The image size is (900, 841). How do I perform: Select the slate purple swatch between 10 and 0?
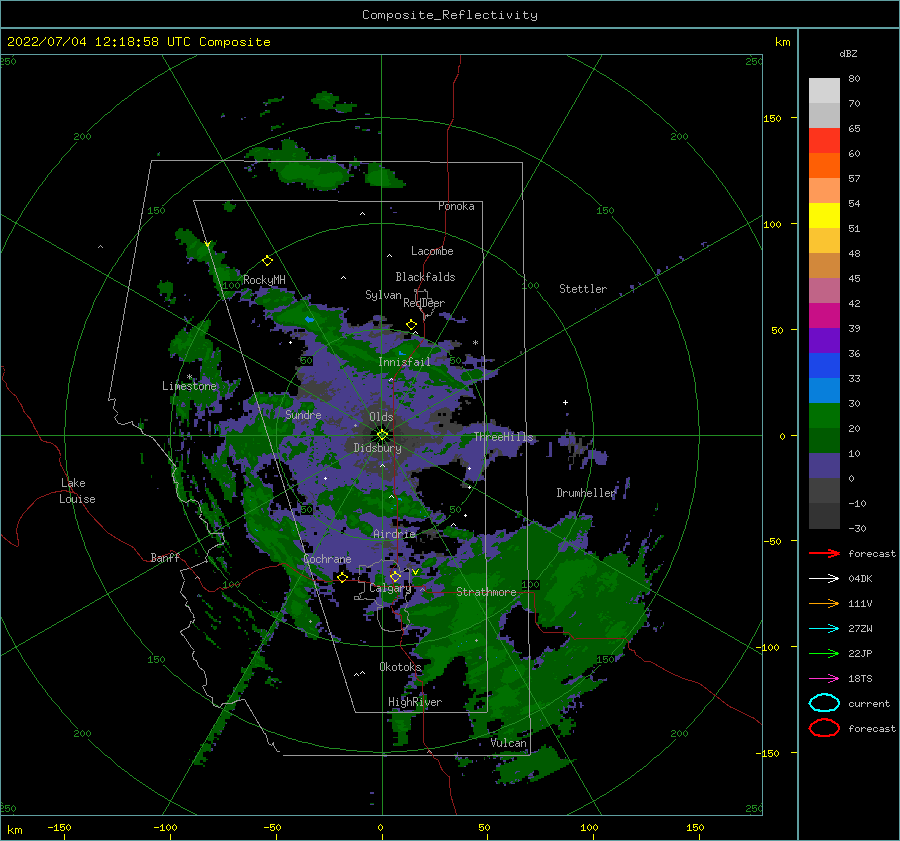[824, 466]
